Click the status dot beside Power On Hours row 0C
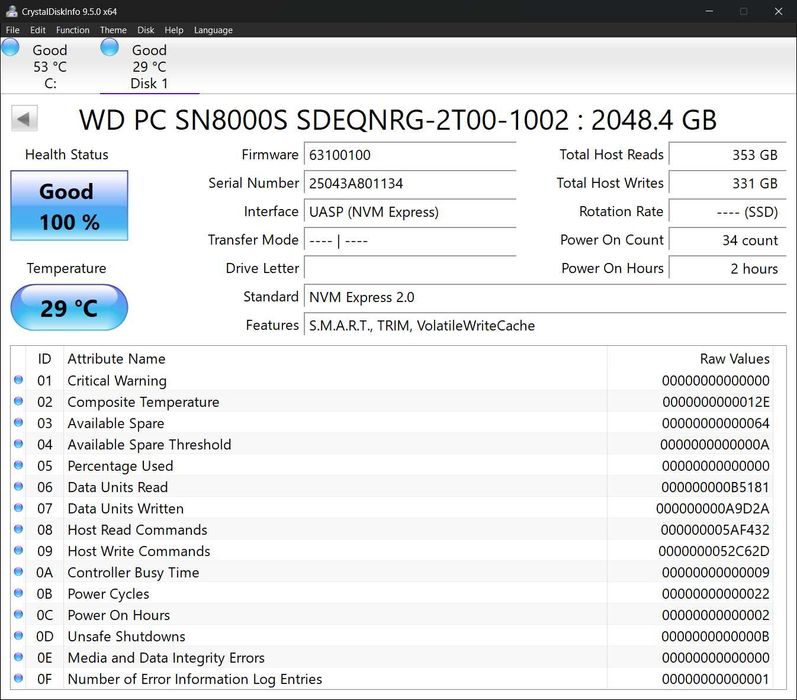Image resolution: width=797 pixels, height=700 pixels. [19, 615]
